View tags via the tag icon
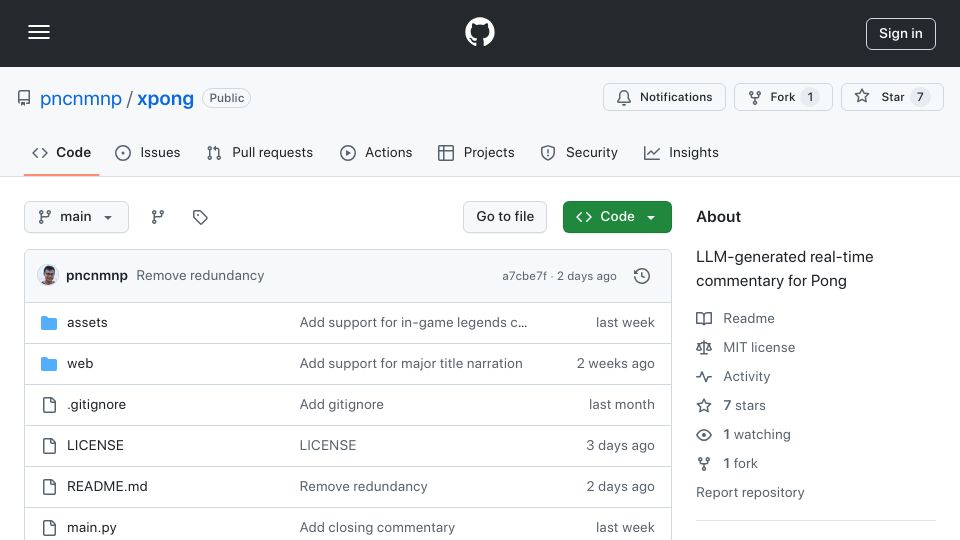The width and height of the screenshot is (960, 540). pyautogui.click(x=200, y=217)
